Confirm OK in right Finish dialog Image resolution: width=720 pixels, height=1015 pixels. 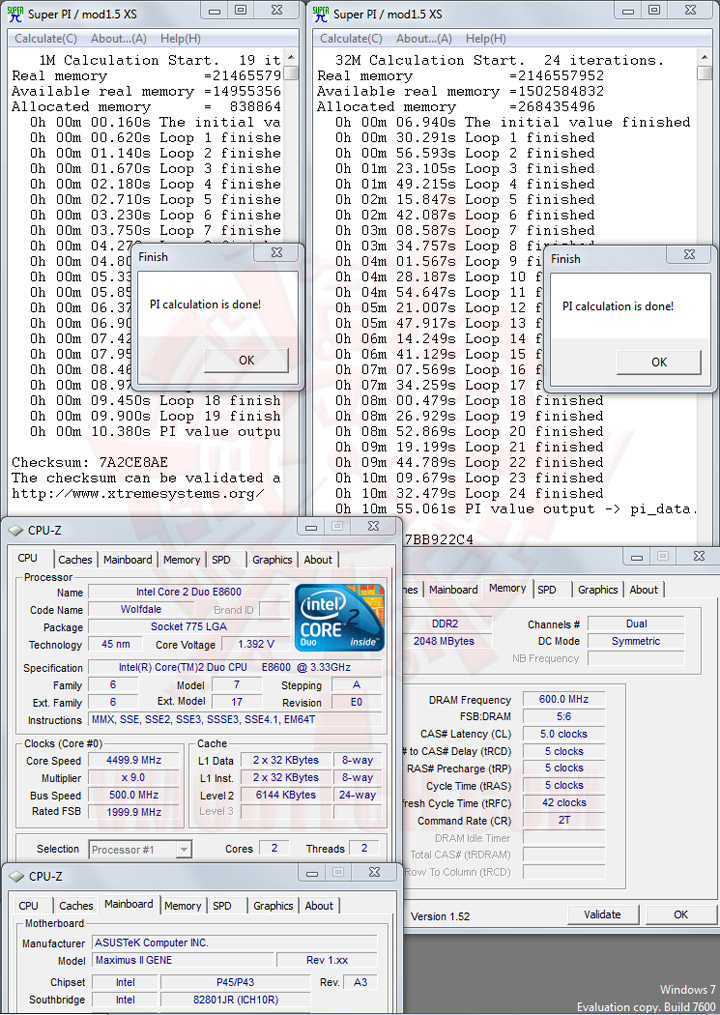(658, 362)
